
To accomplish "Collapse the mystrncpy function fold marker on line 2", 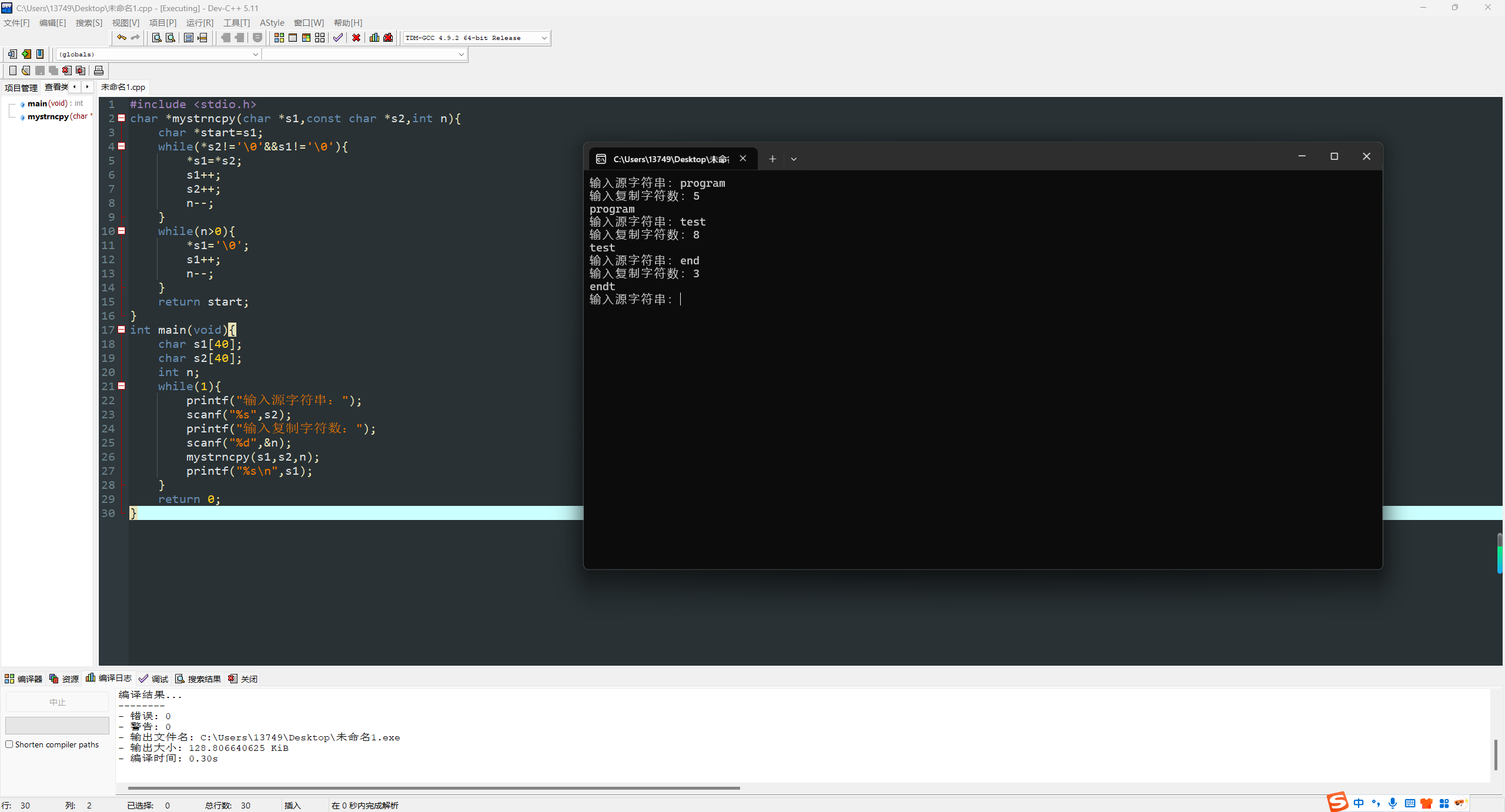I will click(x=122, y=118).
